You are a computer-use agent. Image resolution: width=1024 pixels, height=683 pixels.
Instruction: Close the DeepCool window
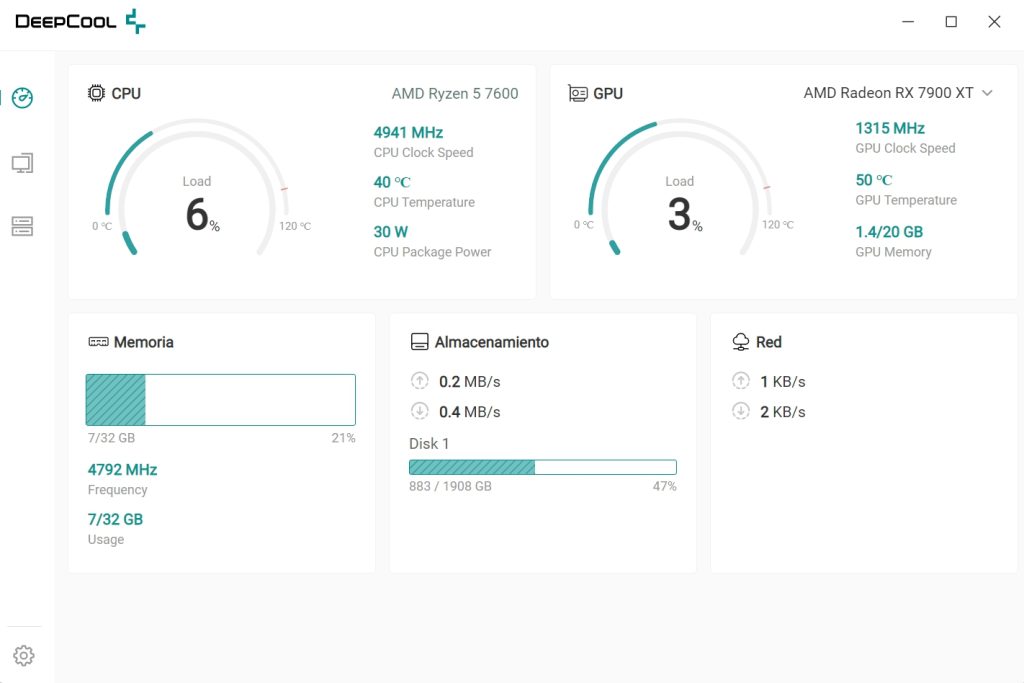click(994, 22)
